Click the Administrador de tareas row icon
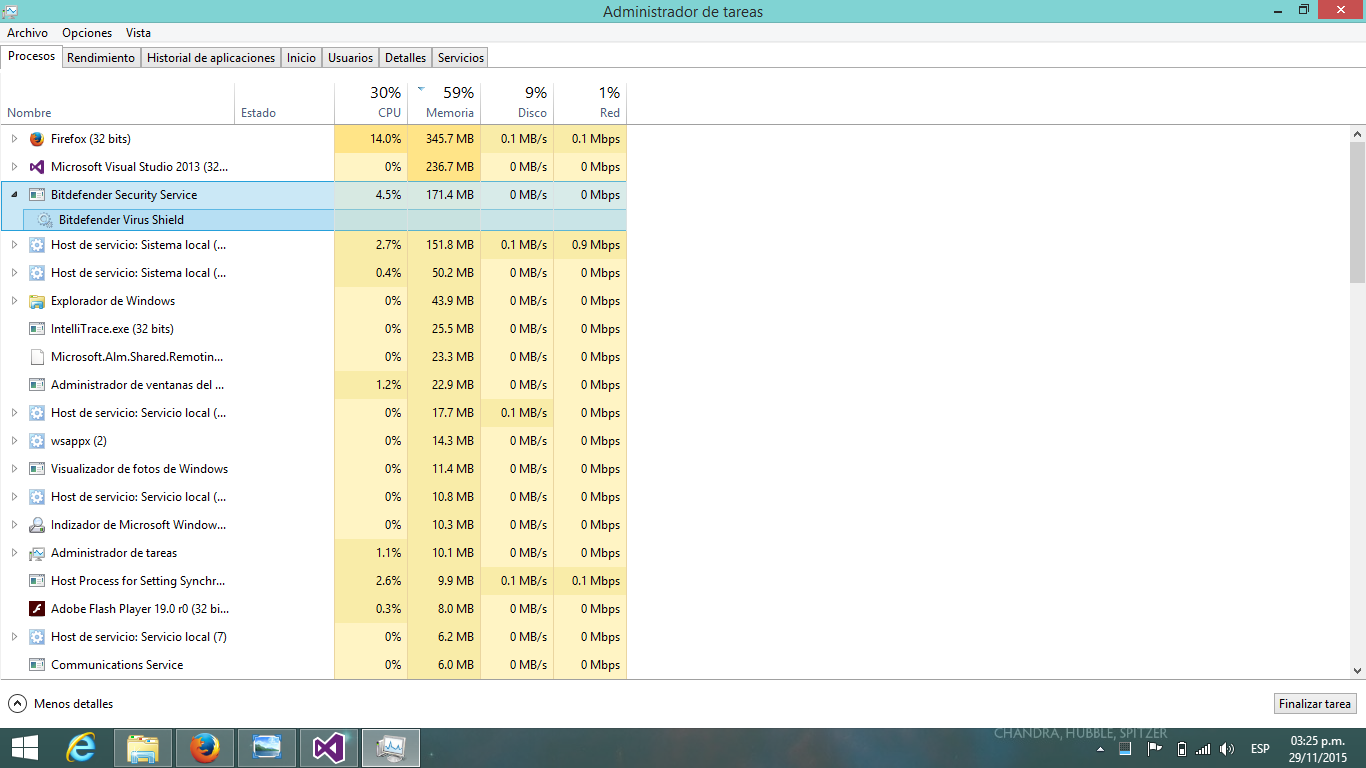Screen dimensions: 1366x768 coord(37,553)
